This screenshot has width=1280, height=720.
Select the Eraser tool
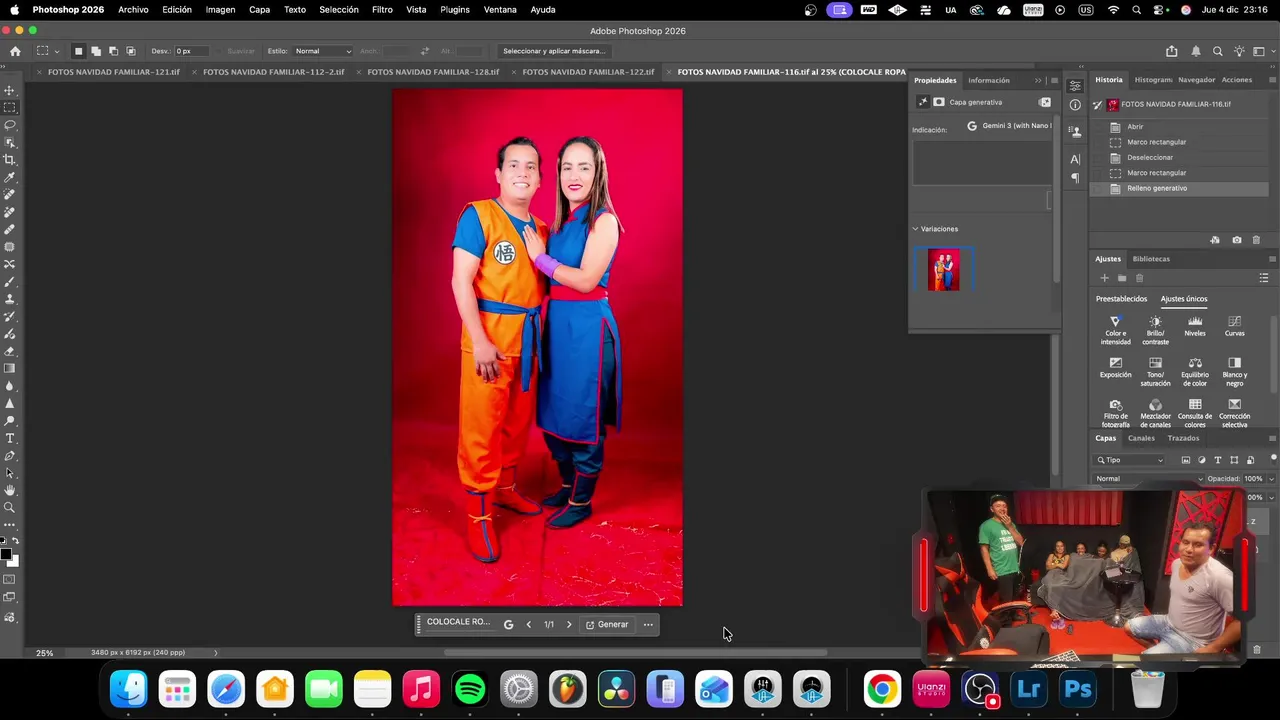click(x=10, y=351)
